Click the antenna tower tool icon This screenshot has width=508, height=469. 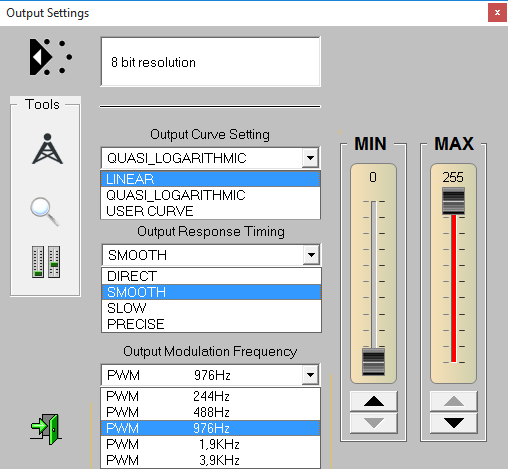pyautogui.click(x=47, y=149)
